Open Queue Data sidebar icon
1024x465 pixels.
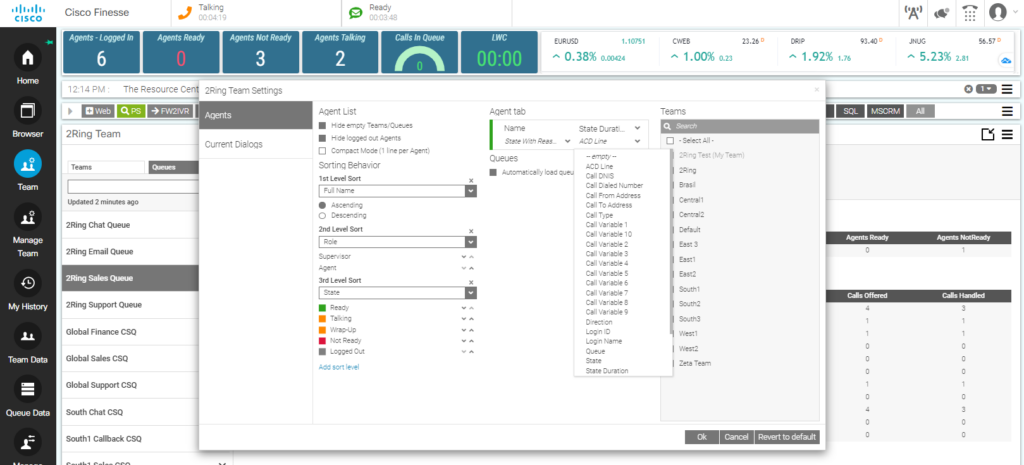pyautogui.click(x=27, y=389)
